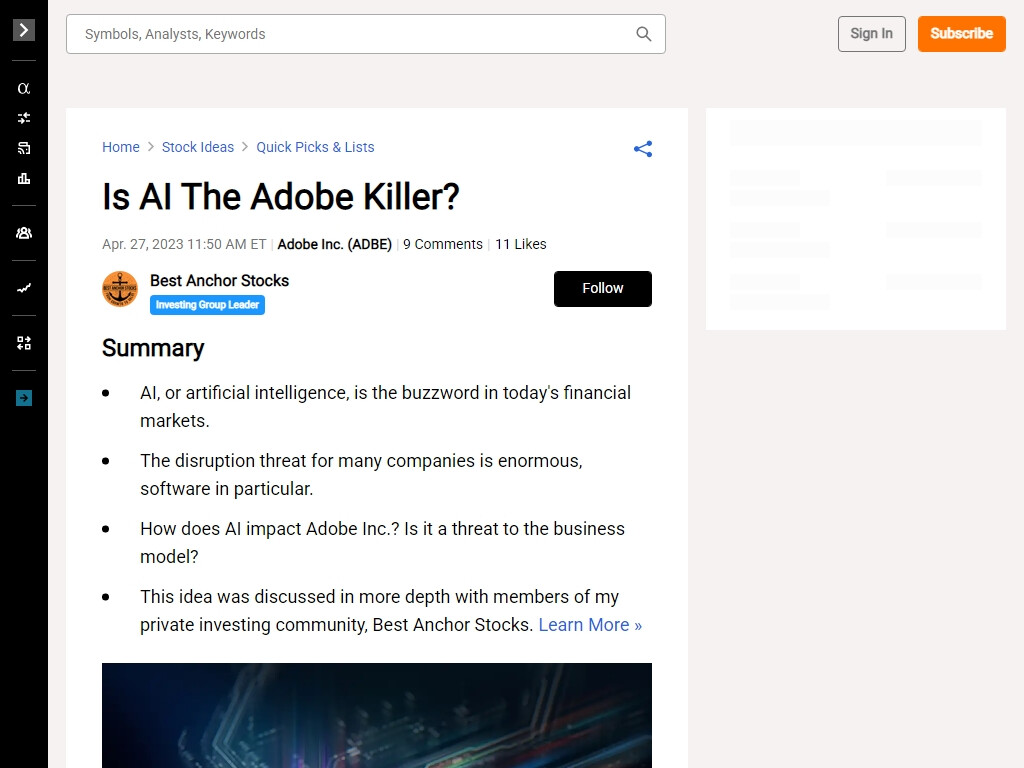Image resolution: width=1024 pixels, height=768 pixels.
Task: Click the Investing Group Leader badge
Action: pos(207,305)
